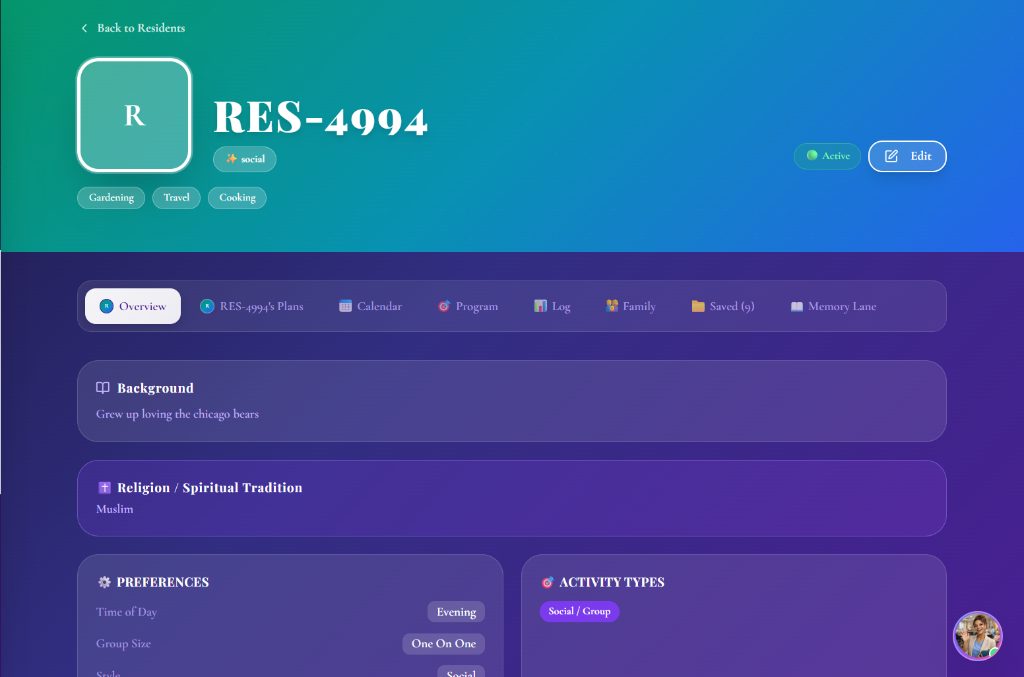1024x677 pixels.
Task: Click the gear icon beside PREFERENCES
Action: [104, 582]
